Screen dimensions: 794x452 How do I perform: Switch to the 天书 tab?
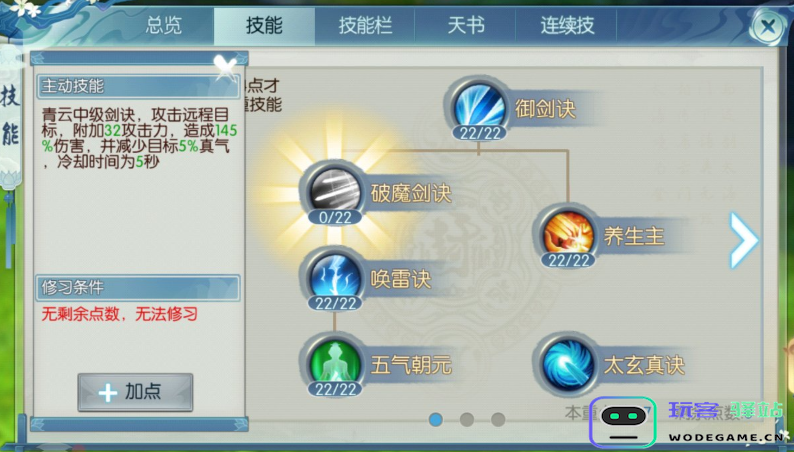(466, 25)
